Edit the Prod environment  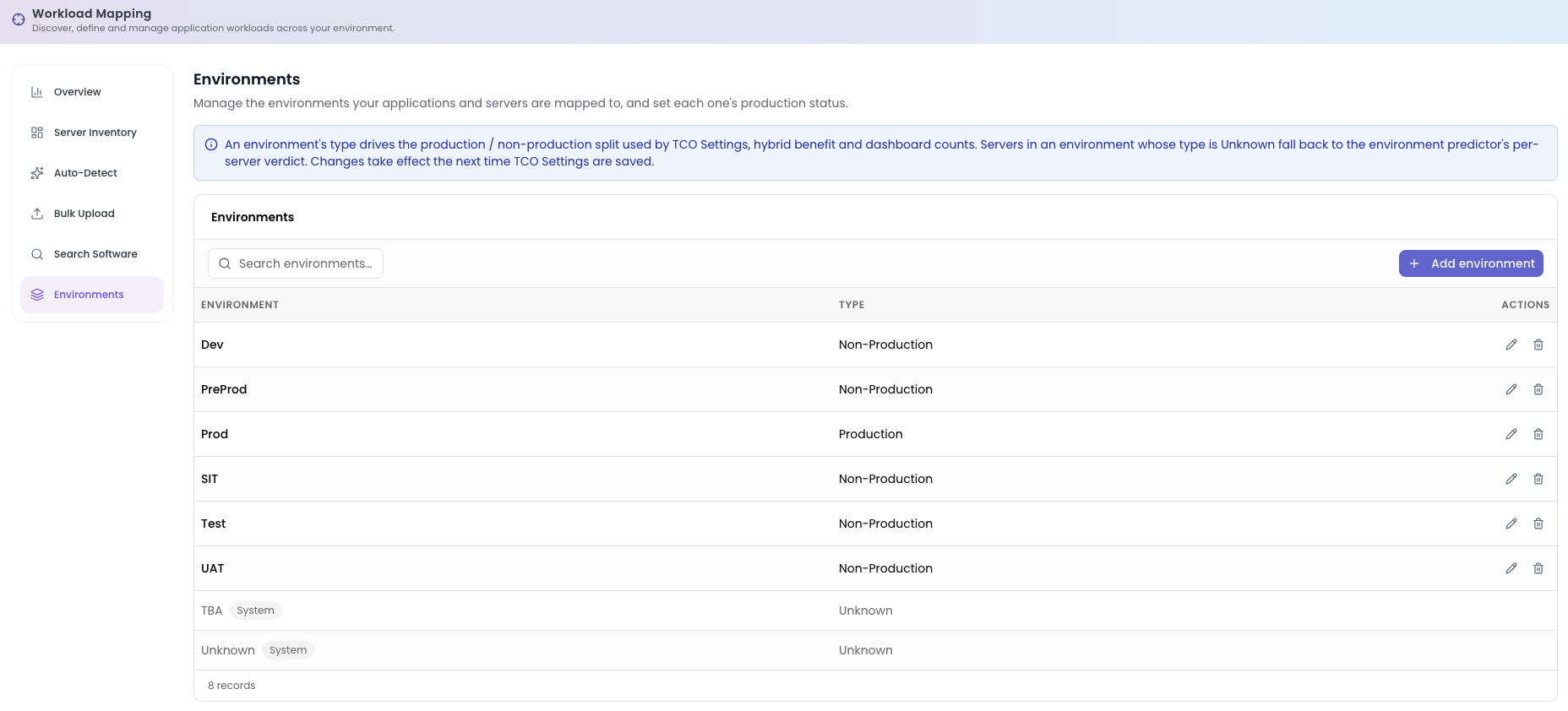click(1511, 434)
